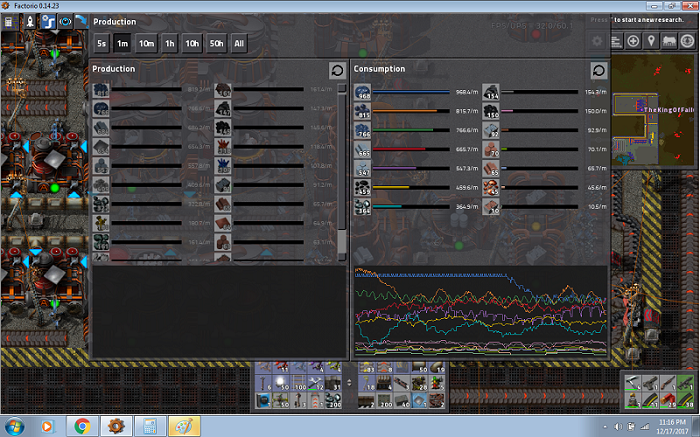Select the 5s time range

pos(101,43)
